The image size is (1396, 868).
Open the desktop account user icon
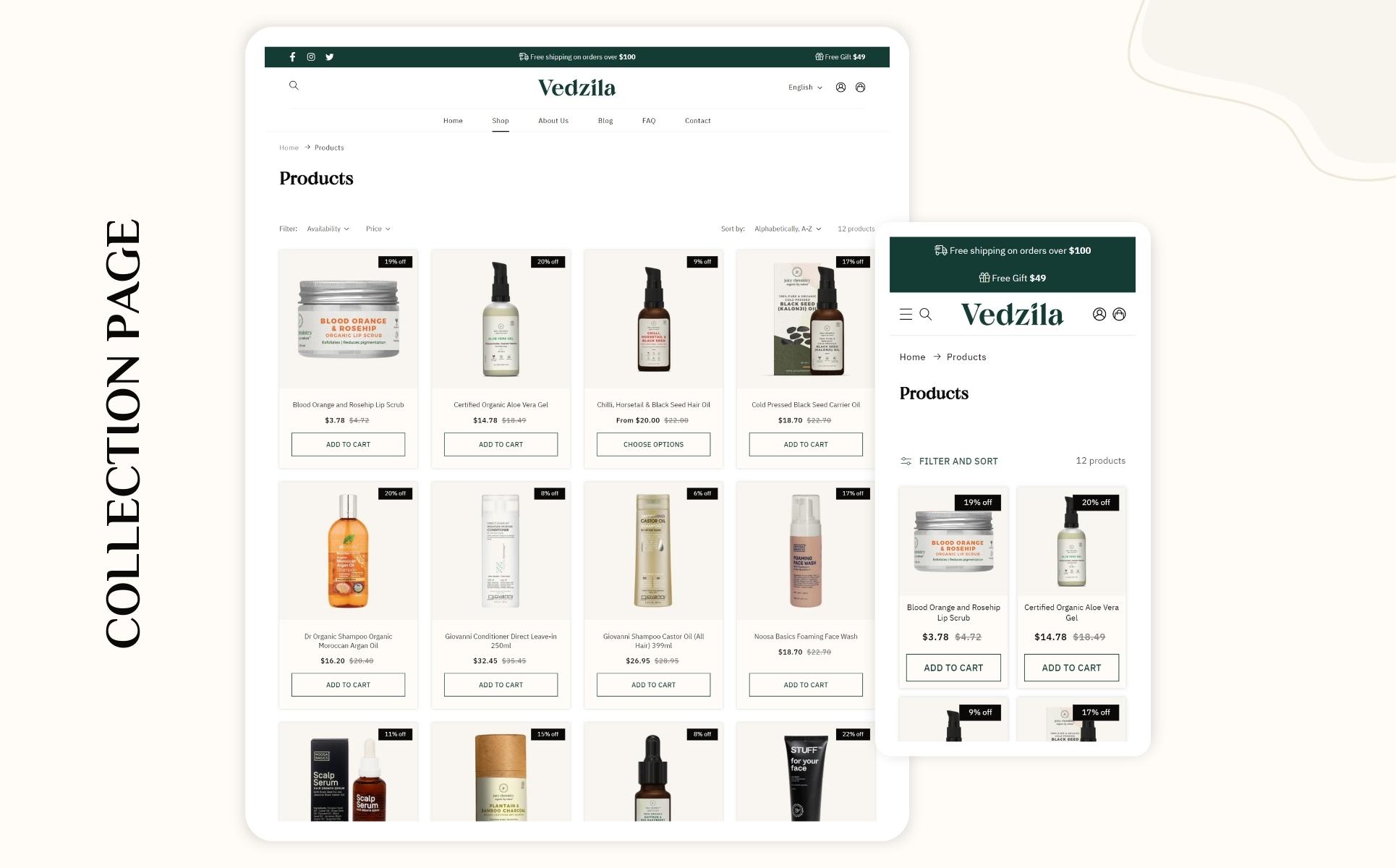(x=840, y=88)
